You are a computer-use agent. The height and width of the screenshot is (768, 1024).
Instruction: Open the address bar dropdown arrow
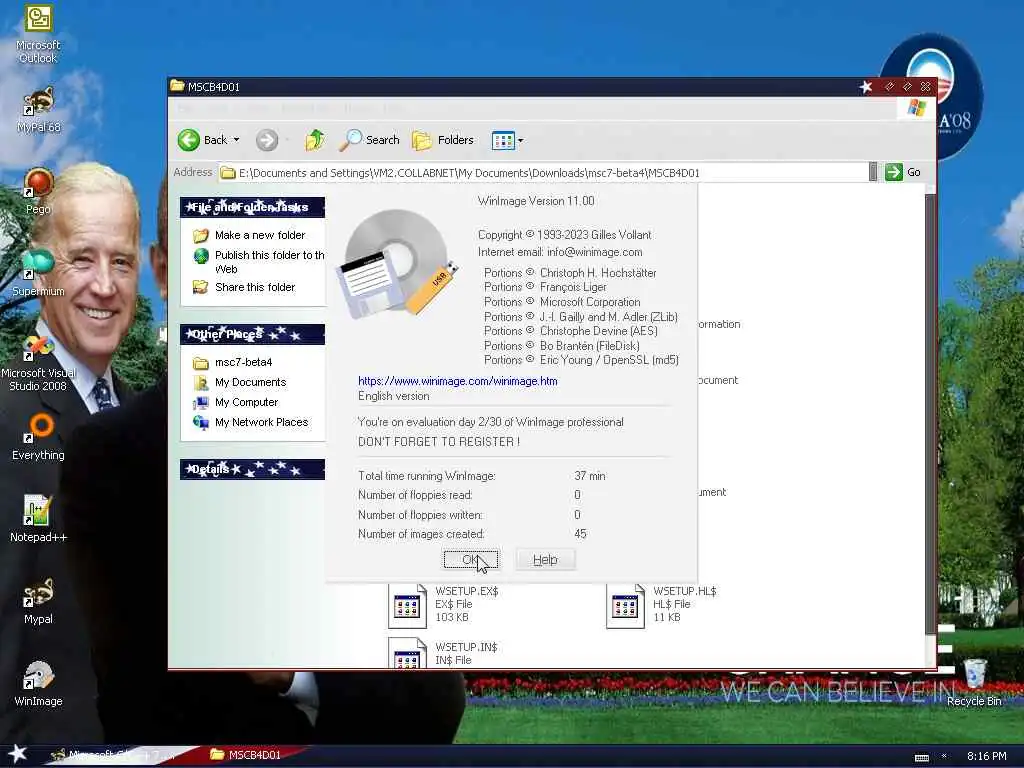point(873,172)
